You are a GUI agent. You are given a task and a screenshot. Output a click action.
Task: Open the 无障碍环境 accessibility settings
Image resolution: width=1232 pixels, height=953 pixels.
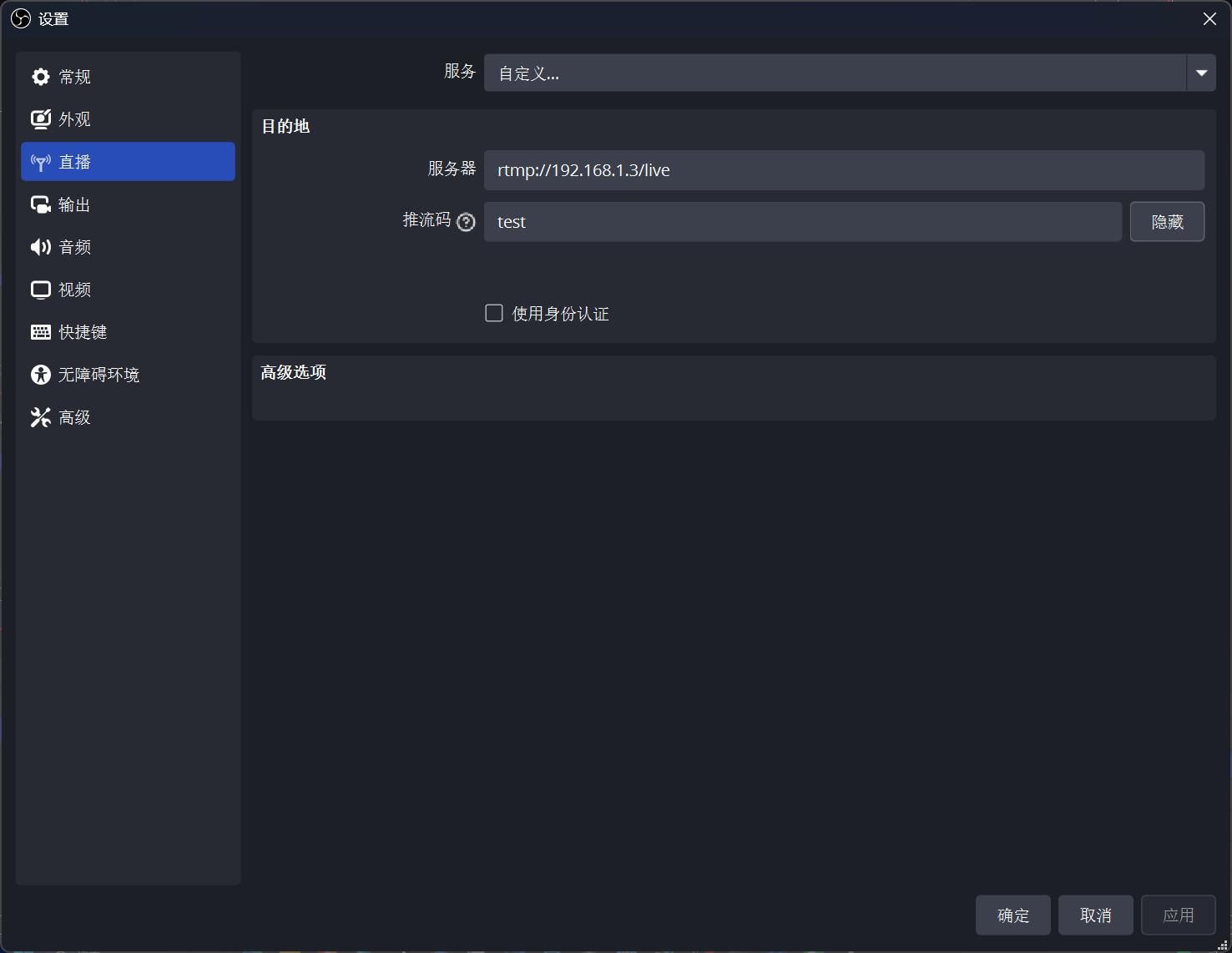(x=128, y=375)
